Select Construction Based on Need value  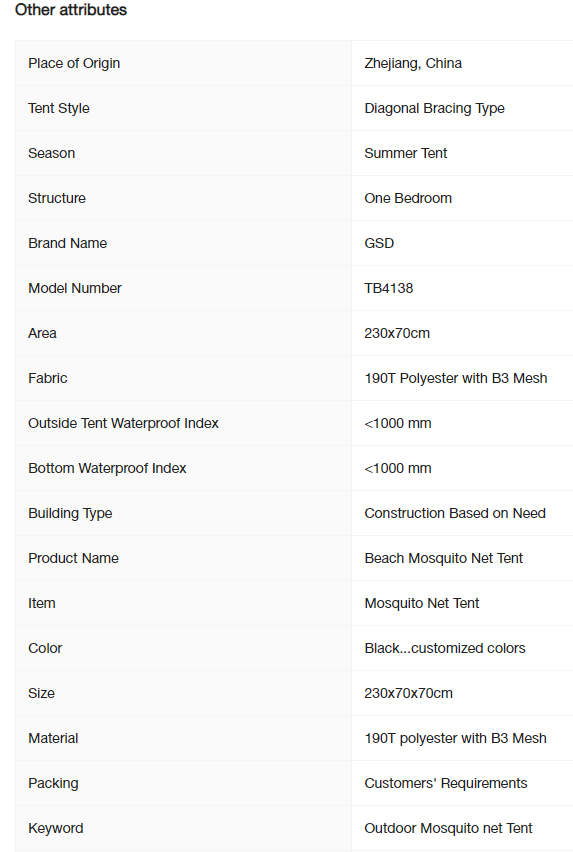(x=455, y=513)
